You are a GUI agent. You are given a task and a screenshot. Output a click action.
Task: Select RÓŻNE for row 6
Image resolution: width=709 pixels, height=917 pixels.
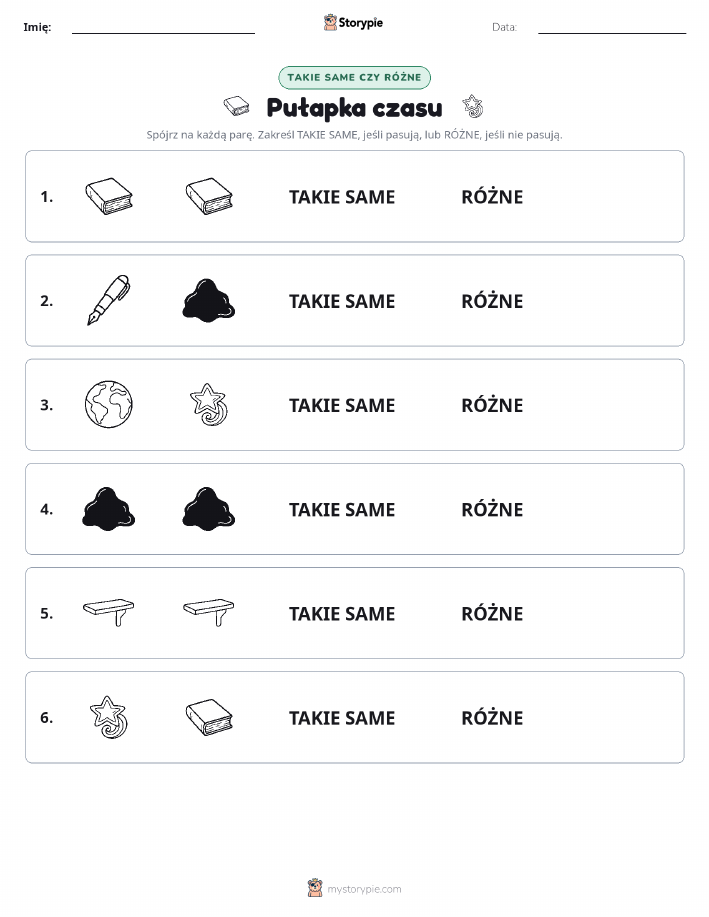coord(492,717)
